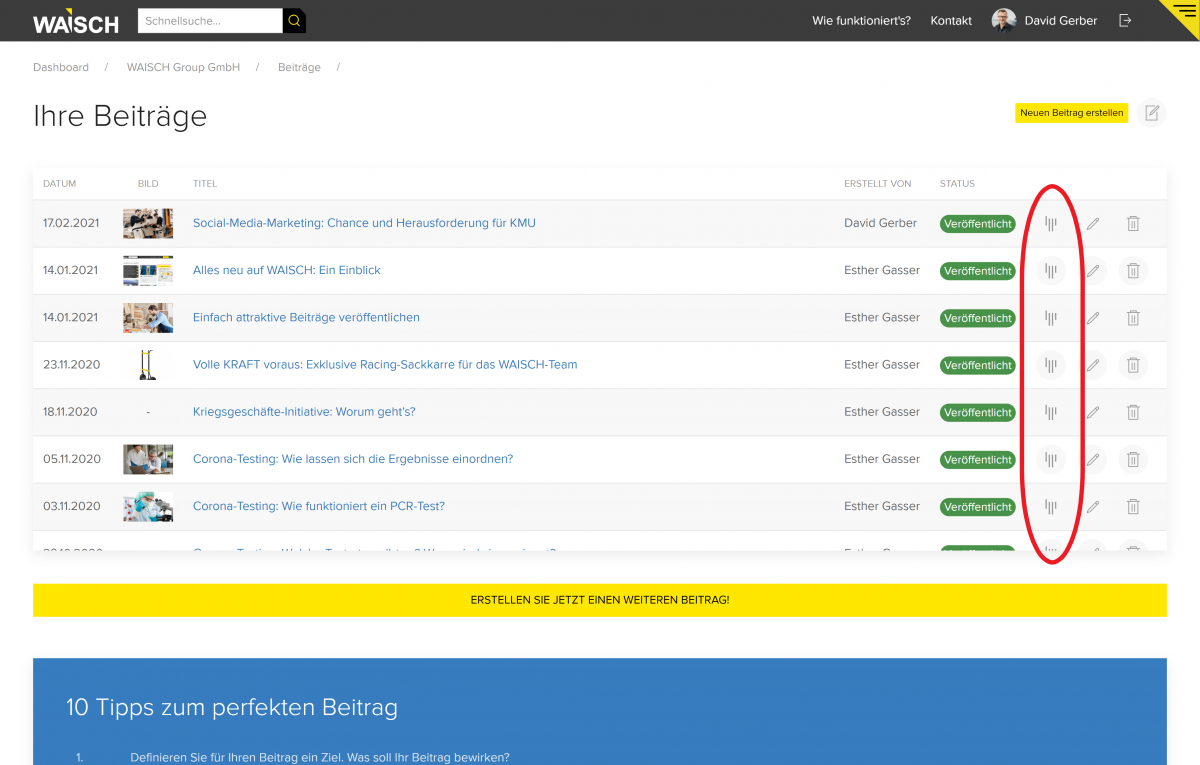Open statistics for Social-Media-Marketing post
This screenshot has height=765, width=1200.
pyautogui.click(x=1051, y=224)
